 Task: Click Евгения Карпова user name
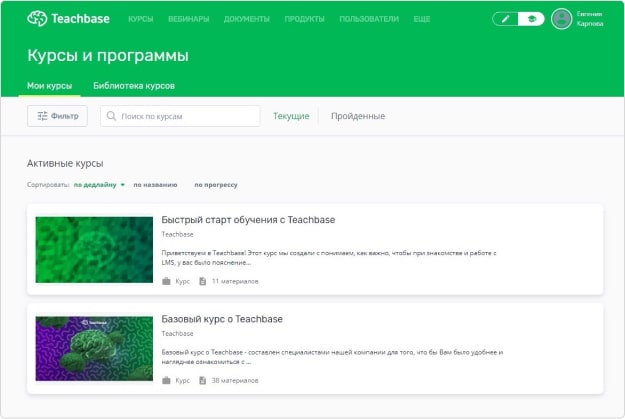click(590, 19)
